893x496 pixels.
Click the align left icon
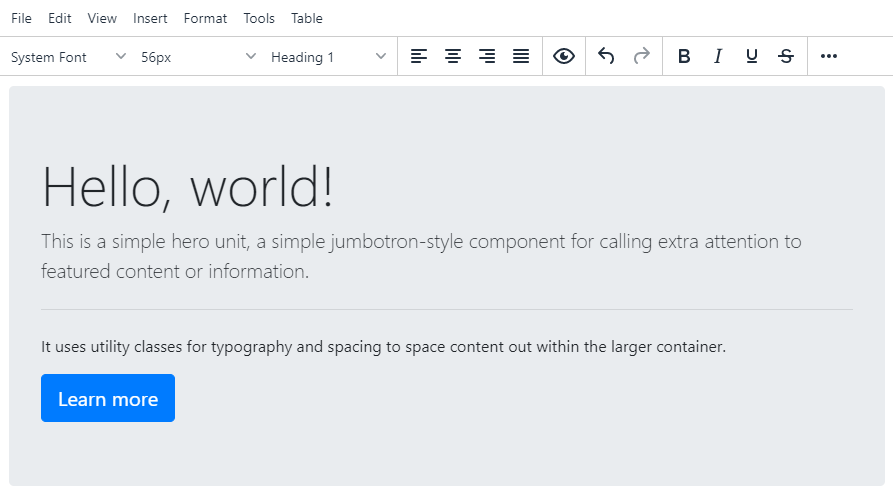pos(419,56)
